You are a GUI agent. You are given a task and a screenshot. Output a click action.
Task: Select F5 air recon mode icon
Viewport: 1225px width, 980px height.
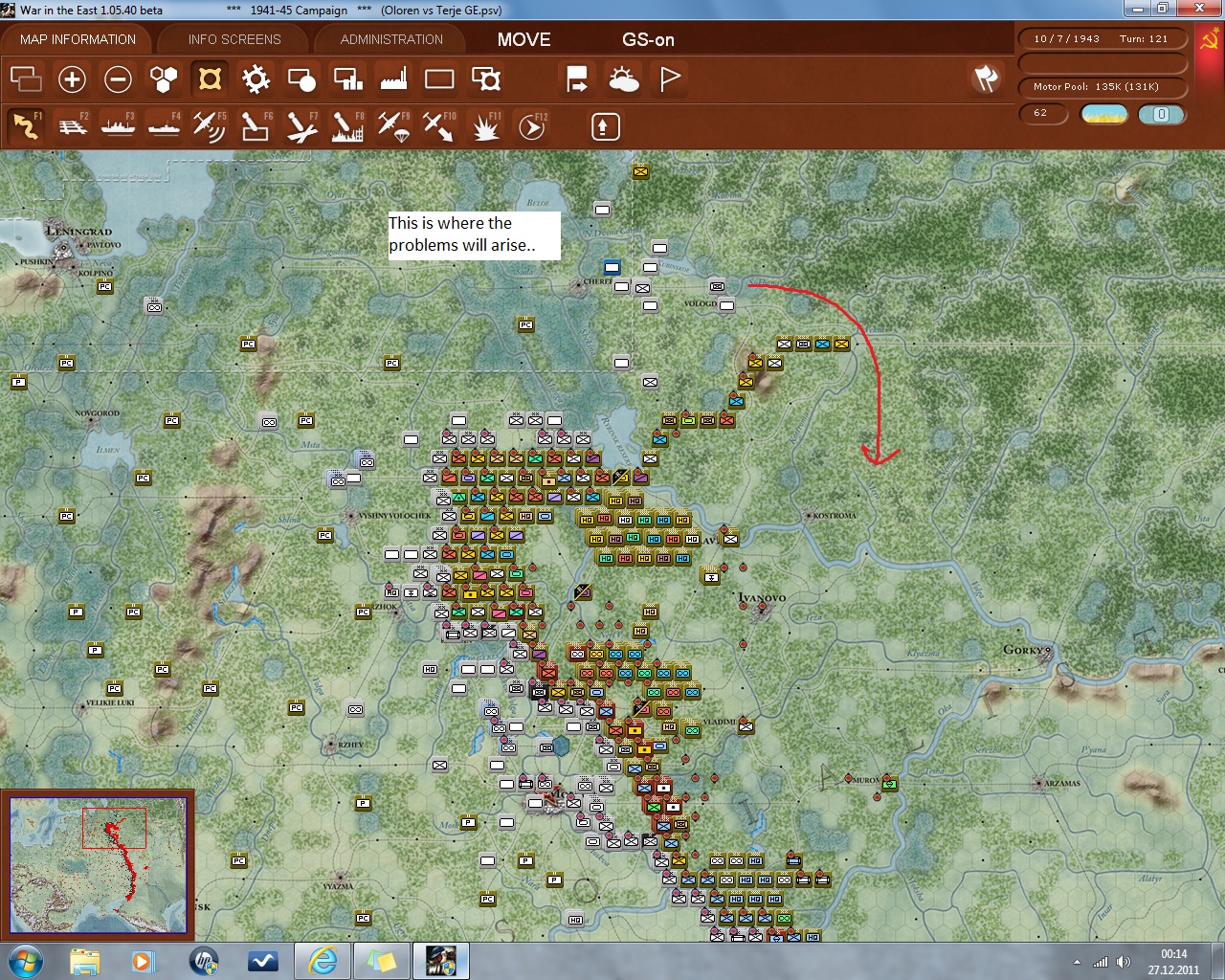[x=210, y=126]
